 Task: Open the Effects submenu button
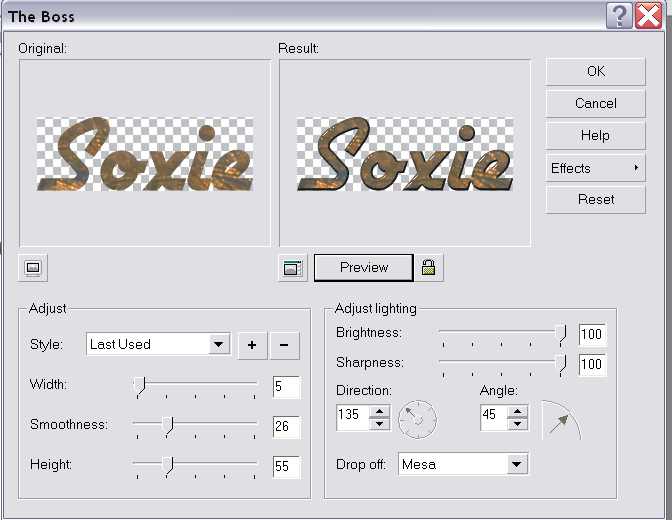(595, 168)
